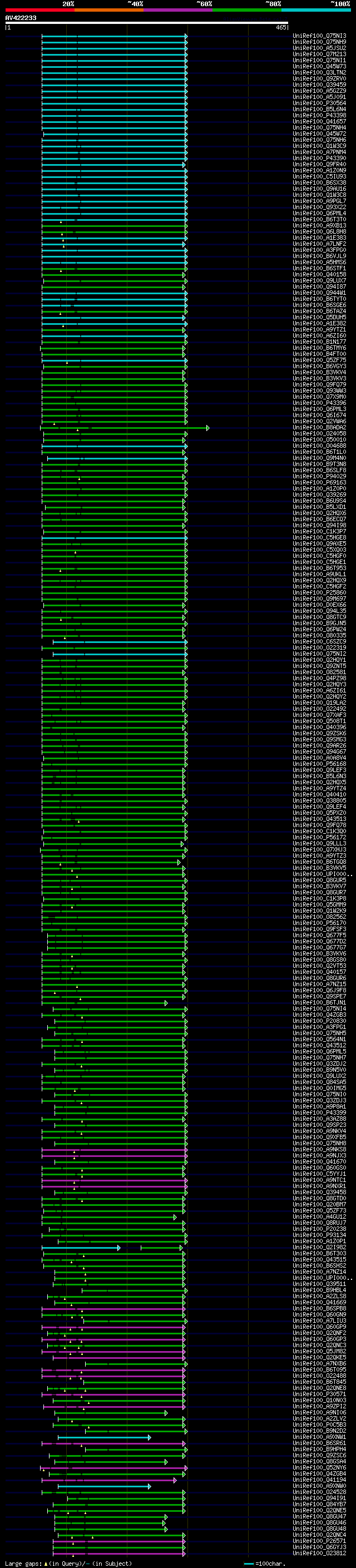
Task: Select the UniRef100_B9T3N8 label
Action: coord(319,464)
